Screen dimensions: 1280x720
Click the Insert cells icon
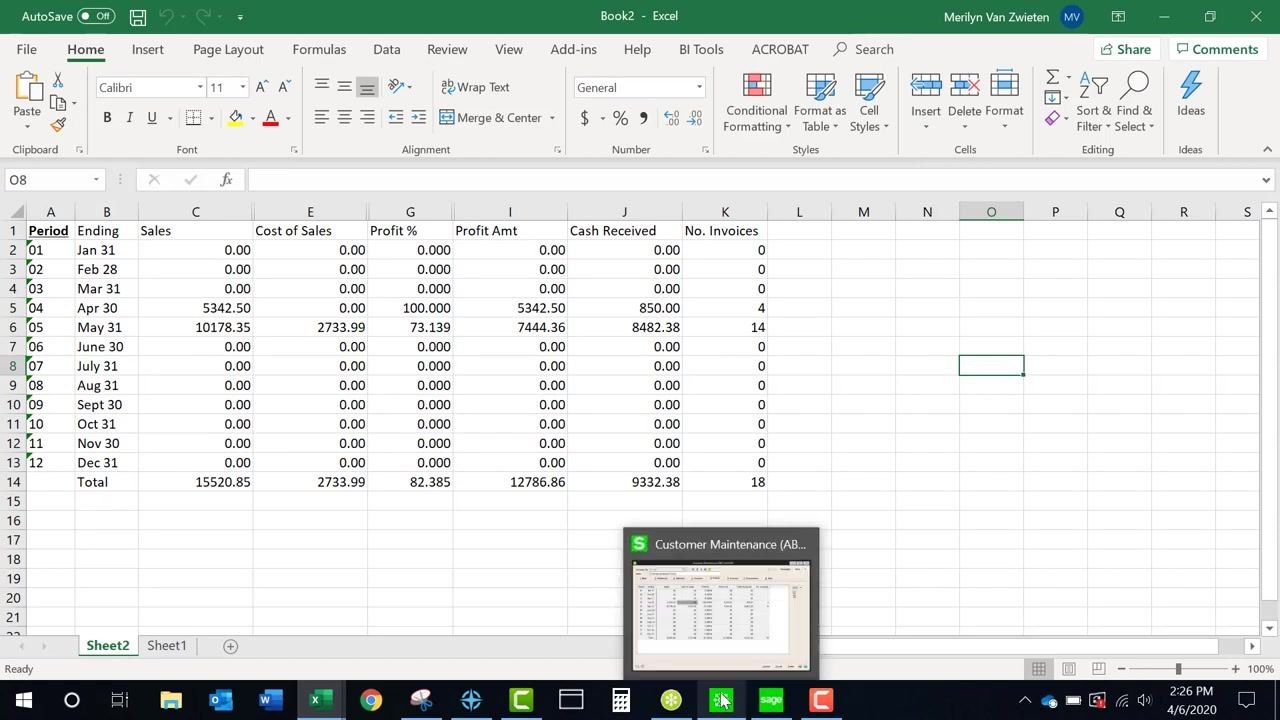(925, 85)
